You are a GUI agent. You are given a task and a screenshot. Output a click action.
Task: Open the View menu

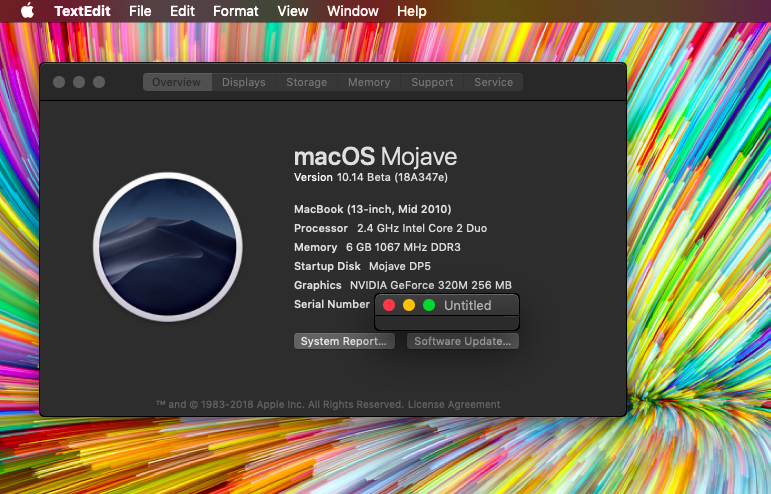pos(293,11)
